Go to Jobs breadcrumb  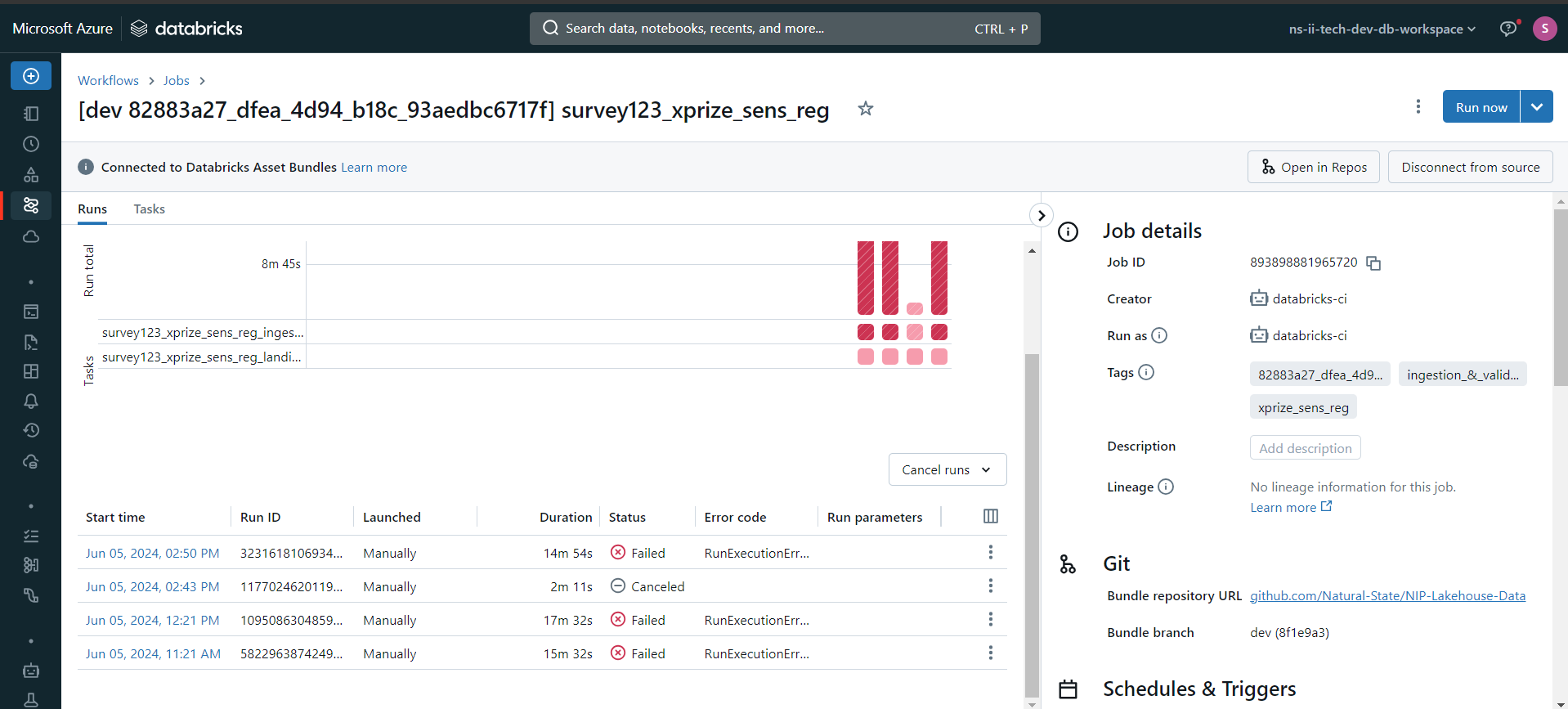pos(177,80)
